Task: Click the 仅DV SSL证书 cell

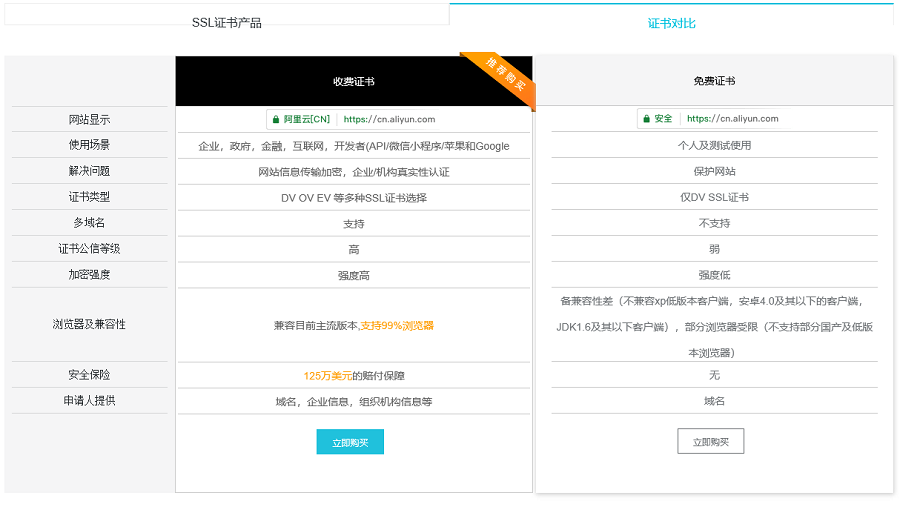Action: (x=714, y=197)
